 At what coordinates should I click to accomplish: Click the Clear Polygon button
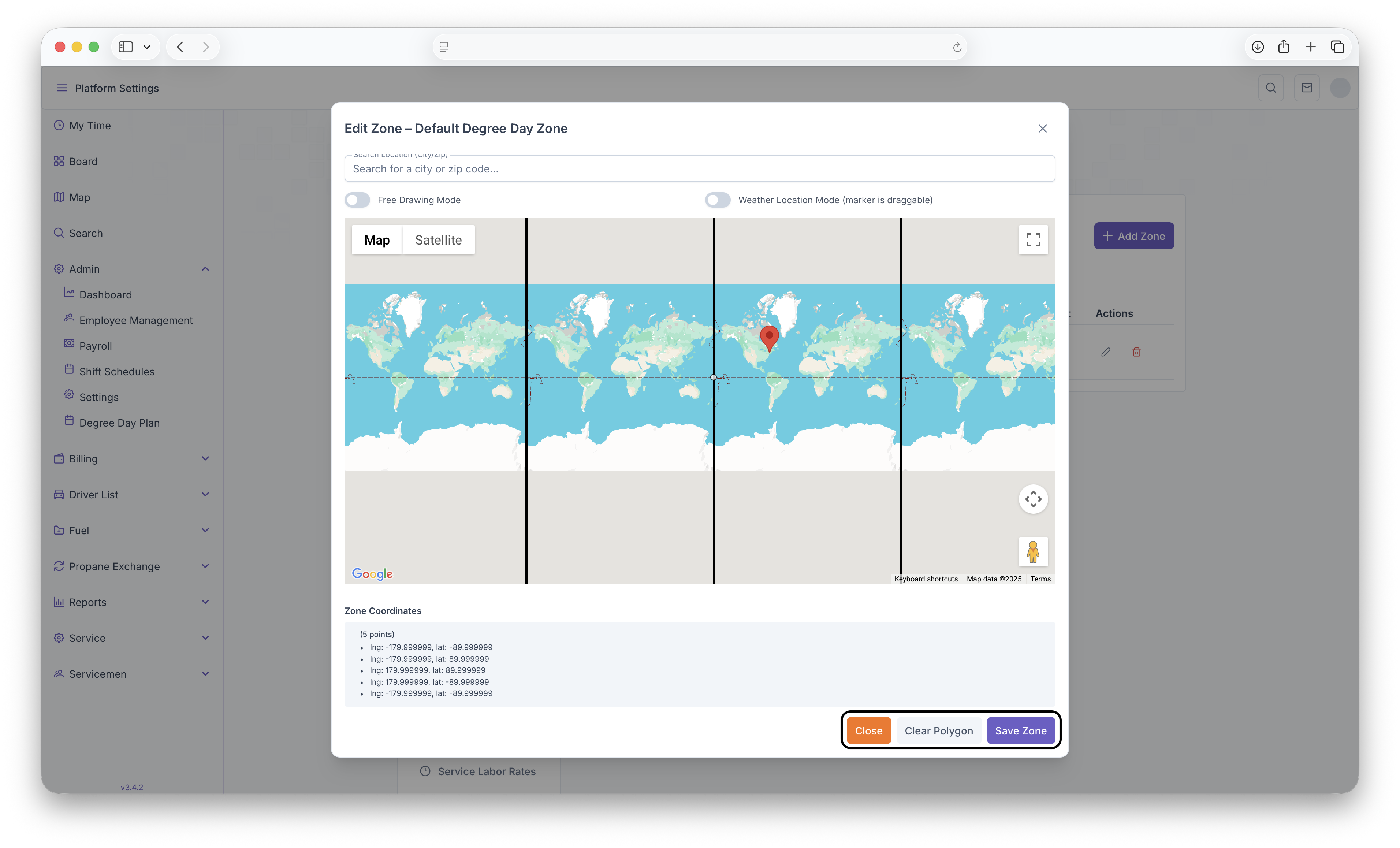(939, 730)
